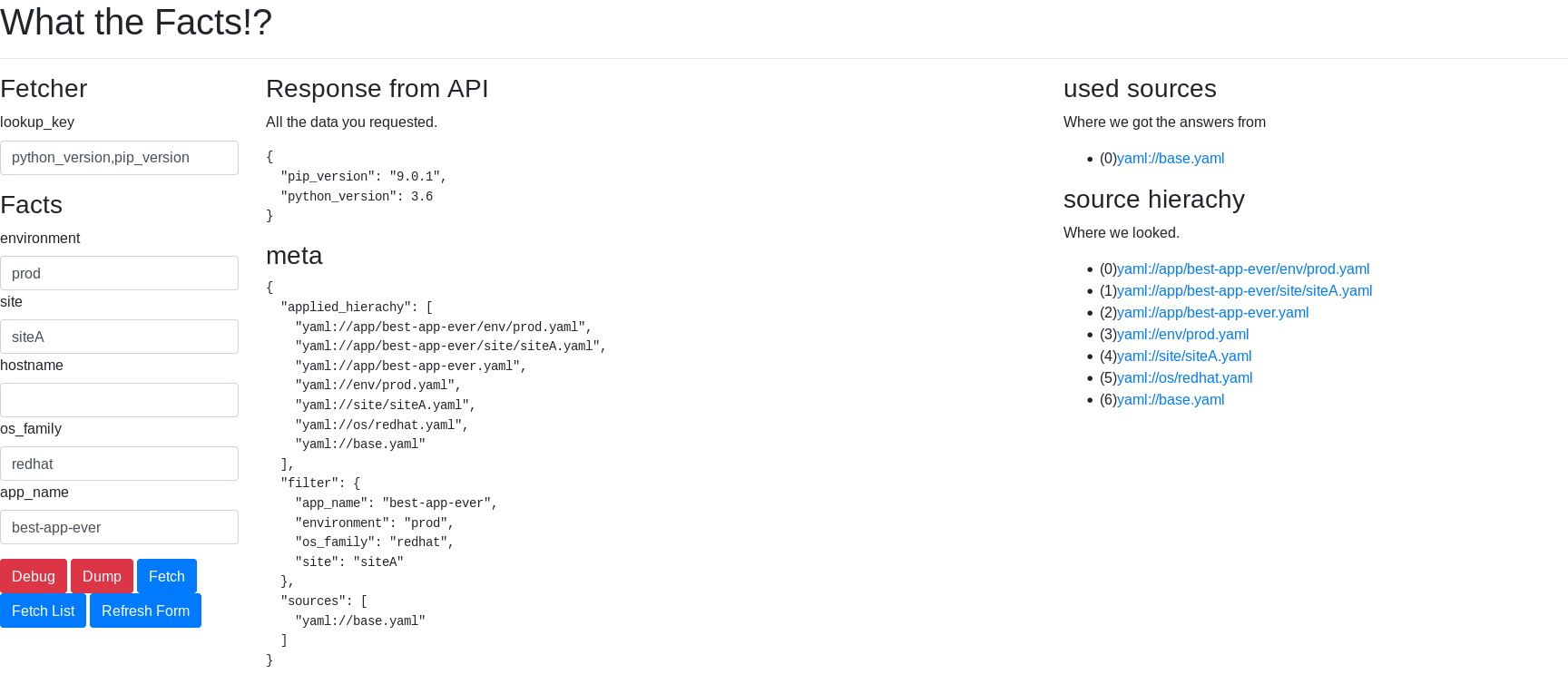Click the "All the data you requested." text
This screenshot has height=684, width=1568.
(x=351, y=122)
